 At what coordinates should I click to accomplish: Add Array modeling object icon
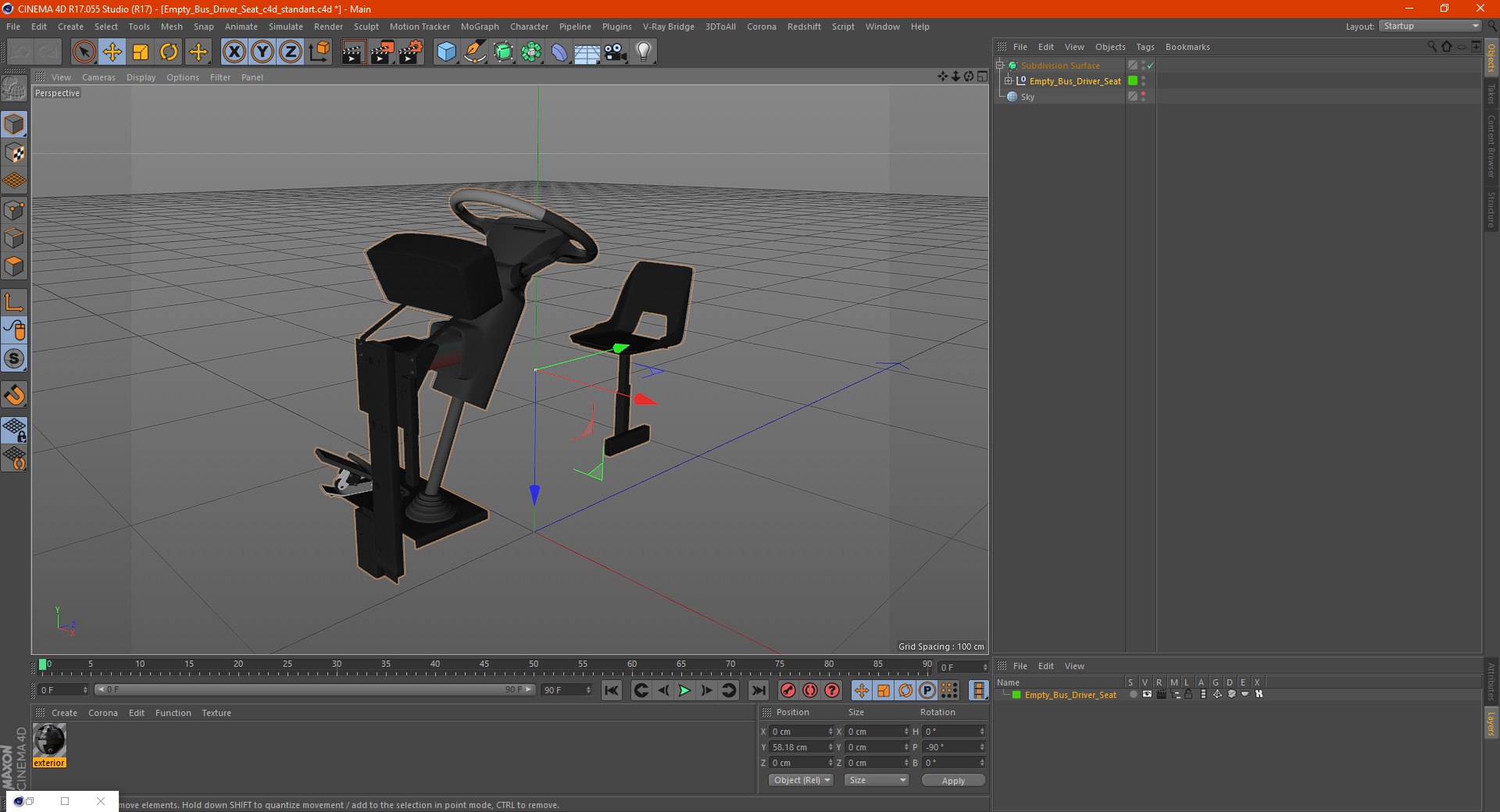coord(531,52)
